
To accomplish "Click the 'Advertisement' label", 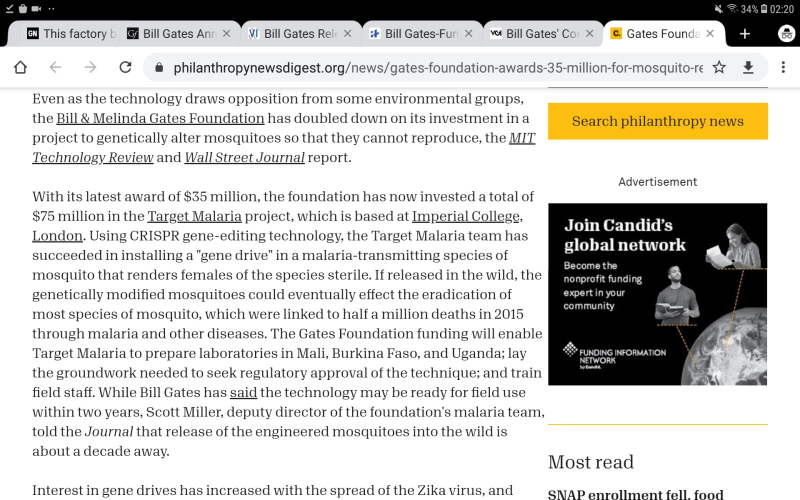I will (x=658, y=182).
